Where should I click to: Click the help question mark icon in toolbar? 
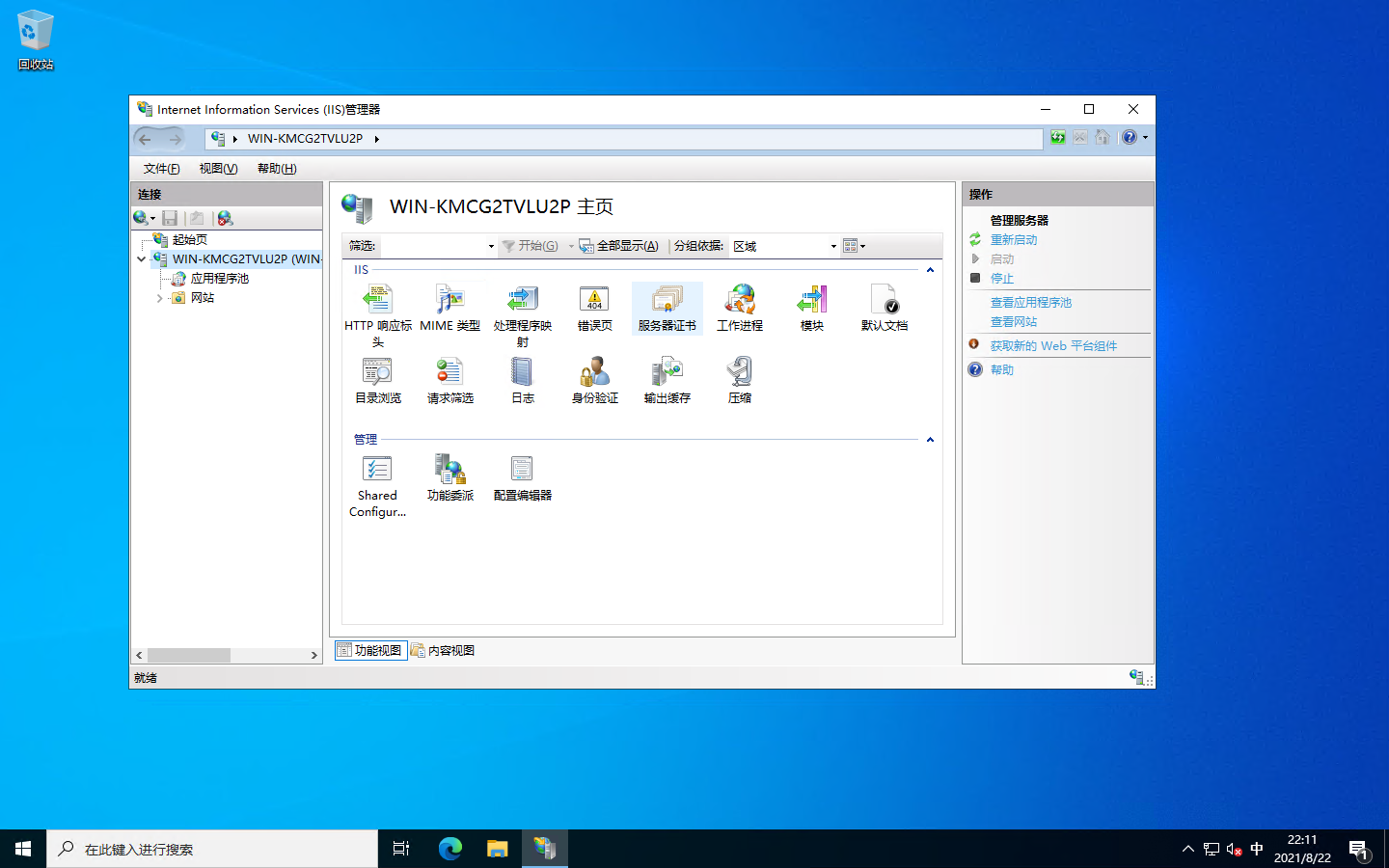[1129, 138]
